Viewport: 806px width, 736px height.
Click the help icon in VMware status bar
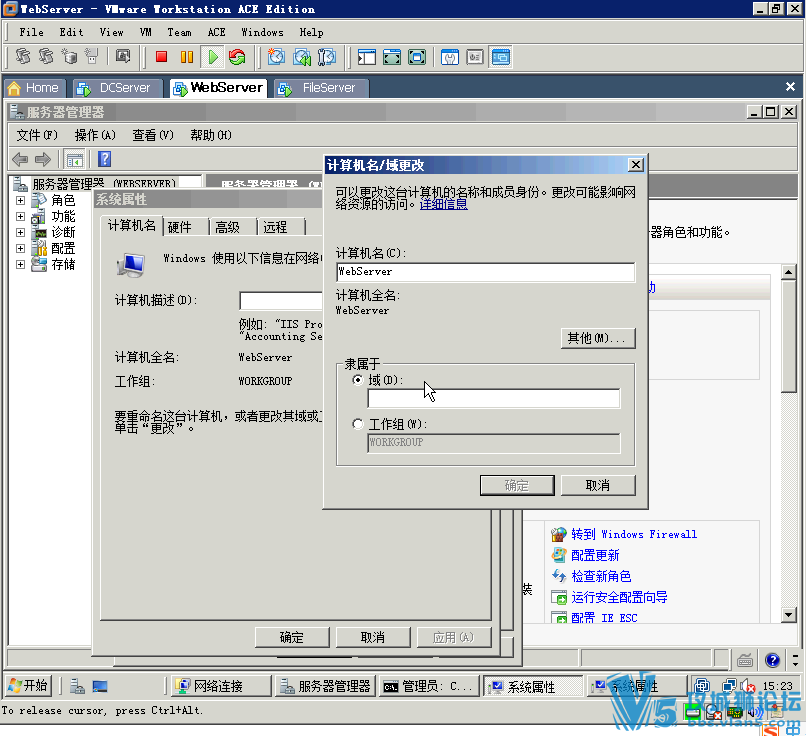point(772,660)
